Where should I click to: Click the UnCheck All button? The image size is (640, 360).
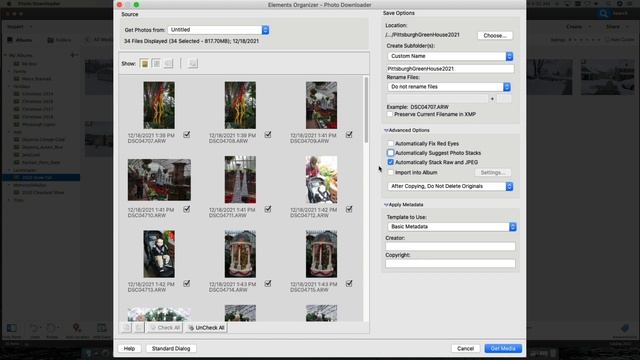pyautogui.click(x=206, y=328)
